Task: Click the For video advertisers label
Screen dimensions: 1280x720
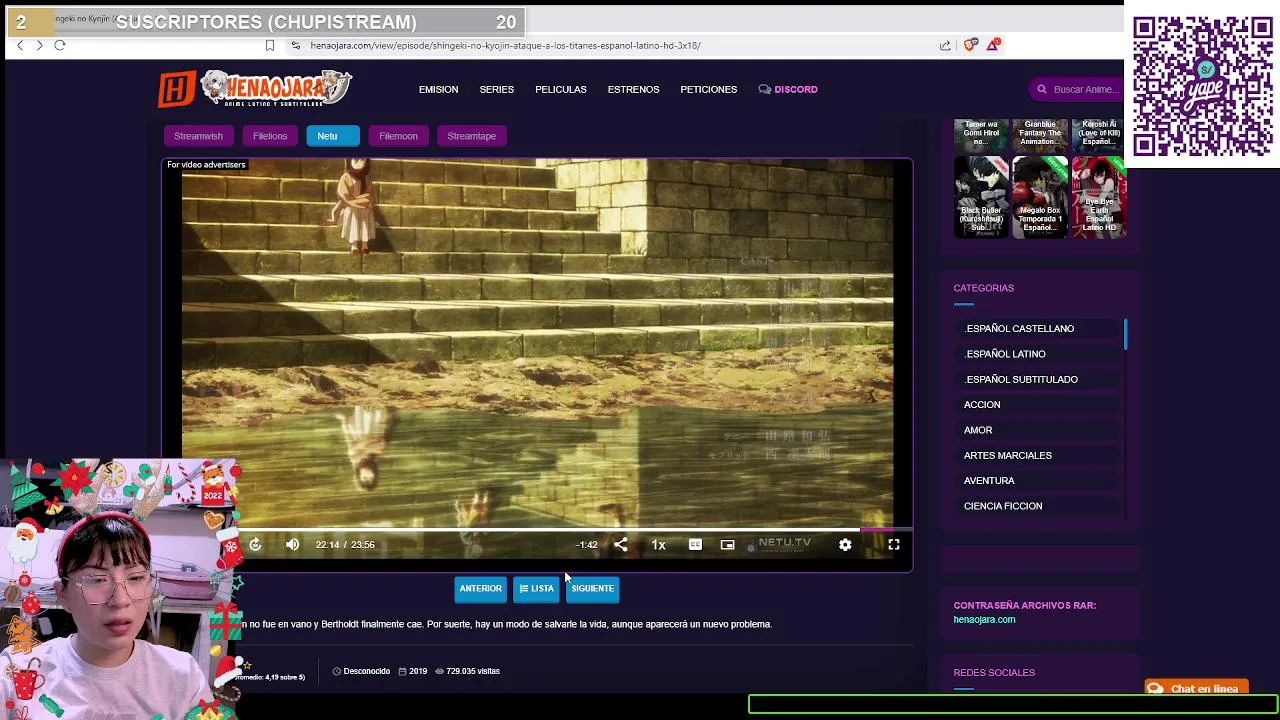Action: click(206, 164)
